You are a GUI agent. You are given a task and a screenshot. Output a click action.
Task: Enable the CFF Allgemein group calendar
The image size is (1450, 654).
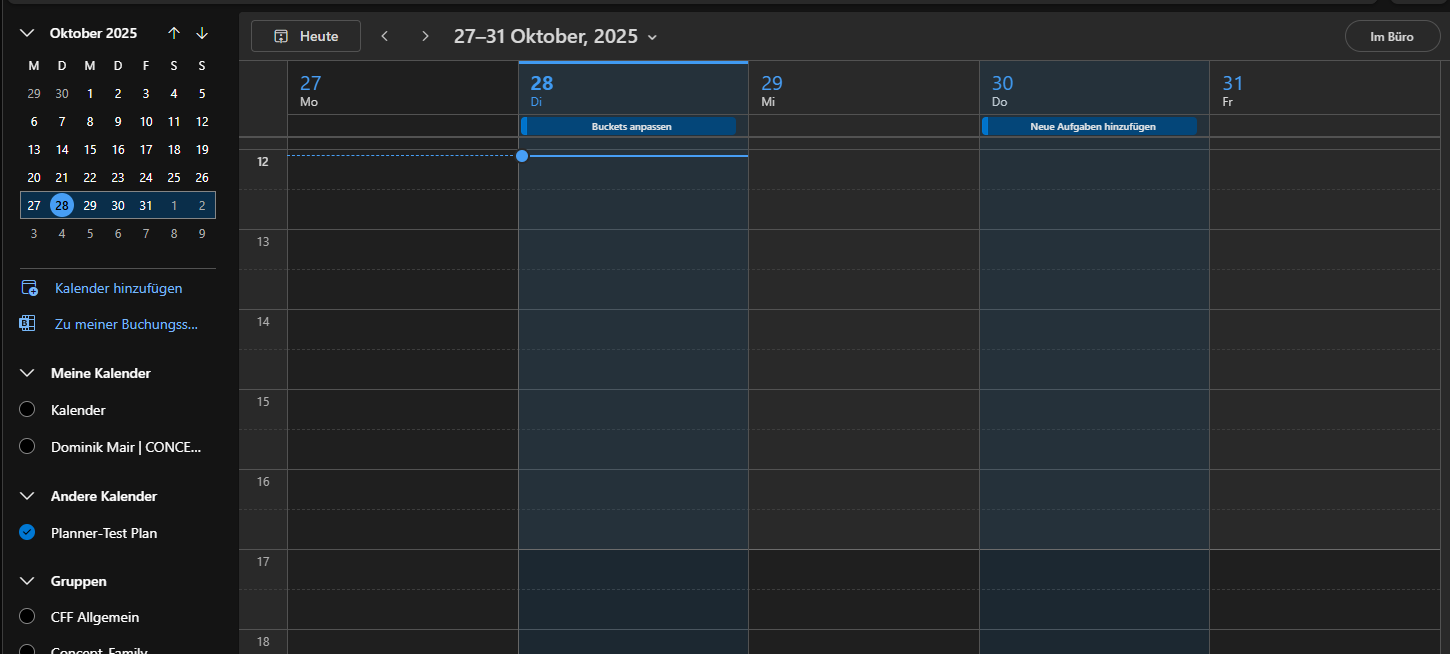coord(28,617)
